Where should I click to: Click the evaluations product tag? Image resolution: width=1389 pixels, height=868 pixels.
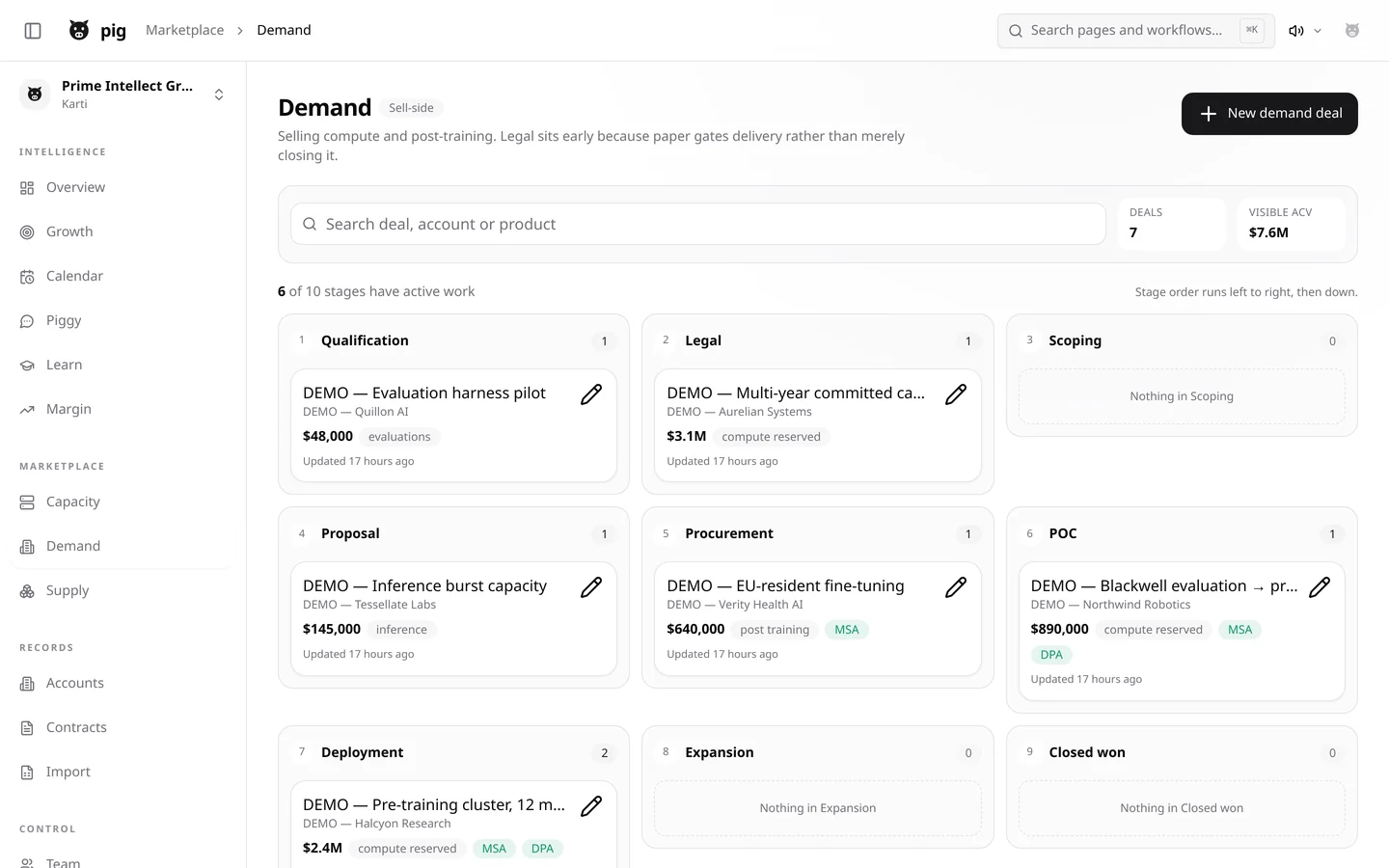pyautogui.click(x=399, y=437)
